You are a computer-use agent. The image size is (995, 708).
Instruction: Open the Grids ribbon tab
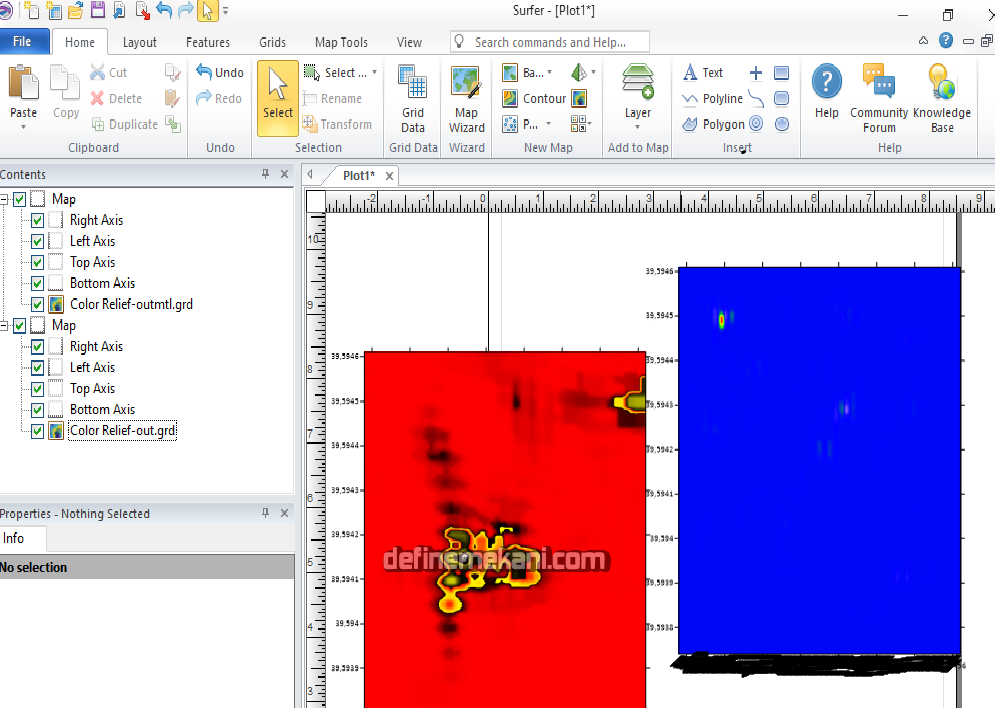tap(272, 42)
